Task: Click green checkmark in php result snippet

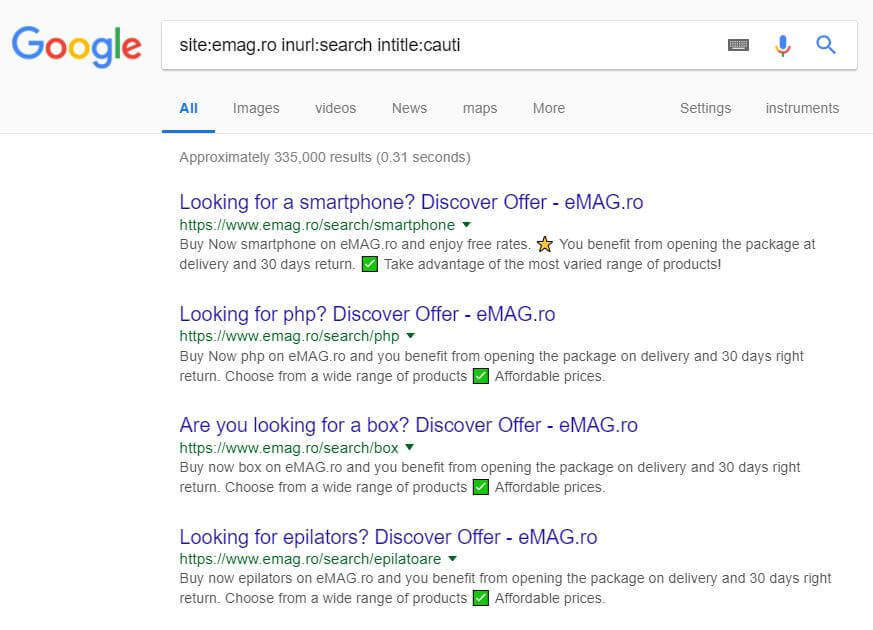Action: tap(480, 376)
